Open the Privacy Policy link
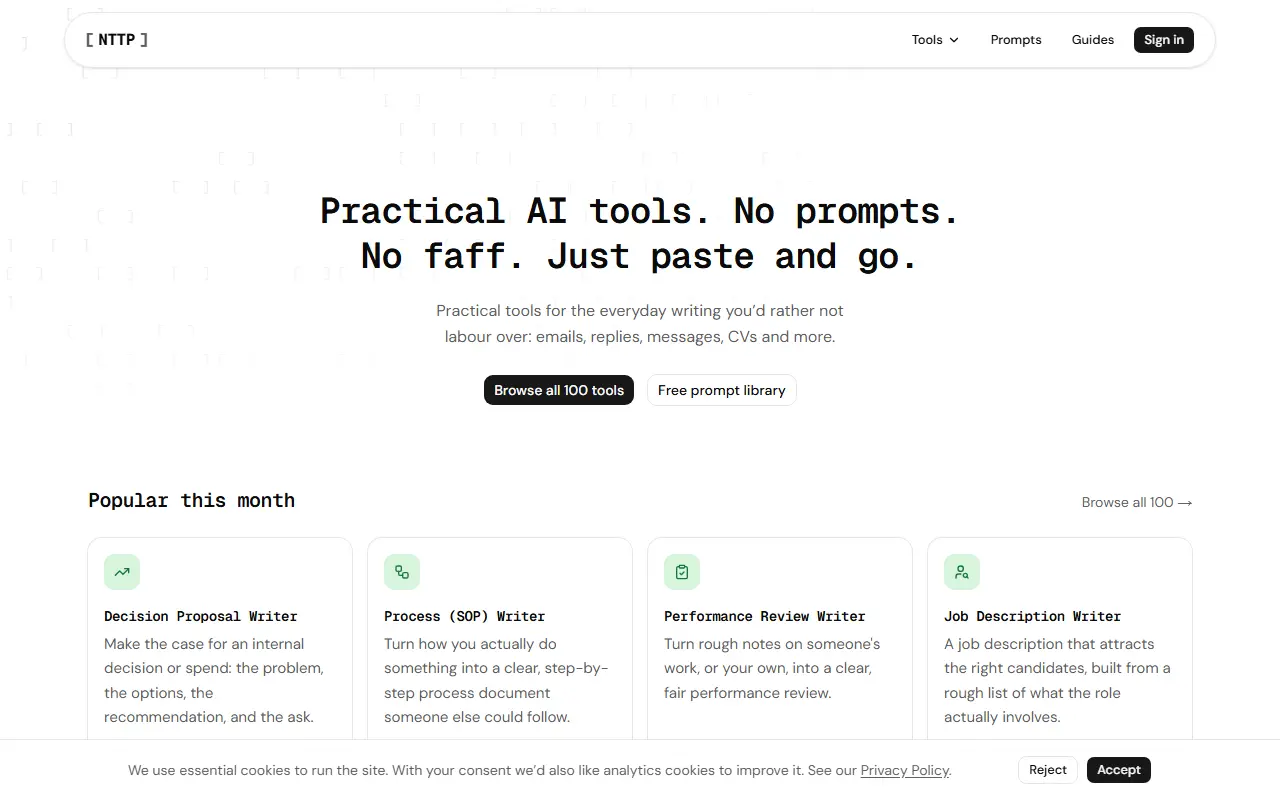Screen dimensions: 1280x800 click(x=905, y=770)
